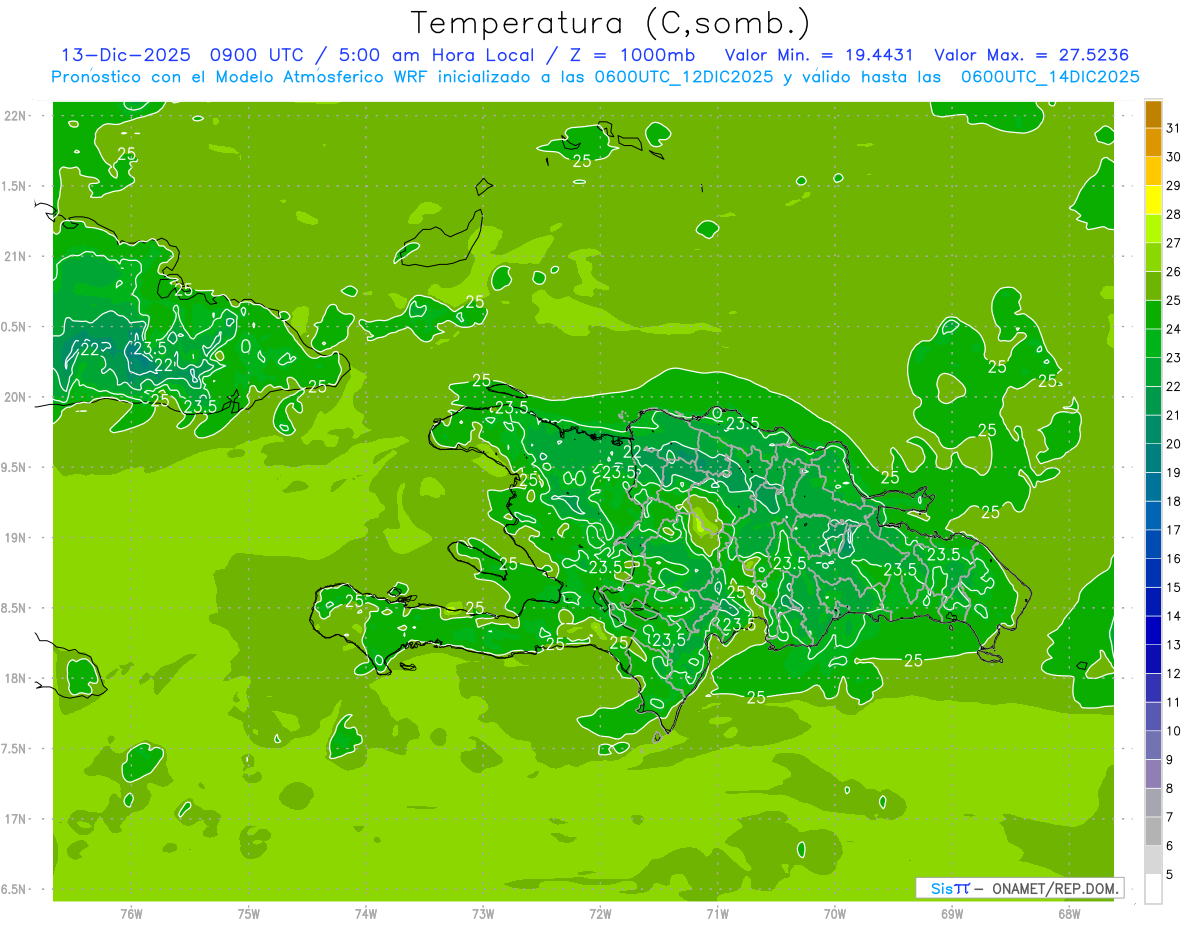Pick the yellow colorbar swatch between 28 and 29
This screenshot has height=927, width=1200.
[1153, 200]
